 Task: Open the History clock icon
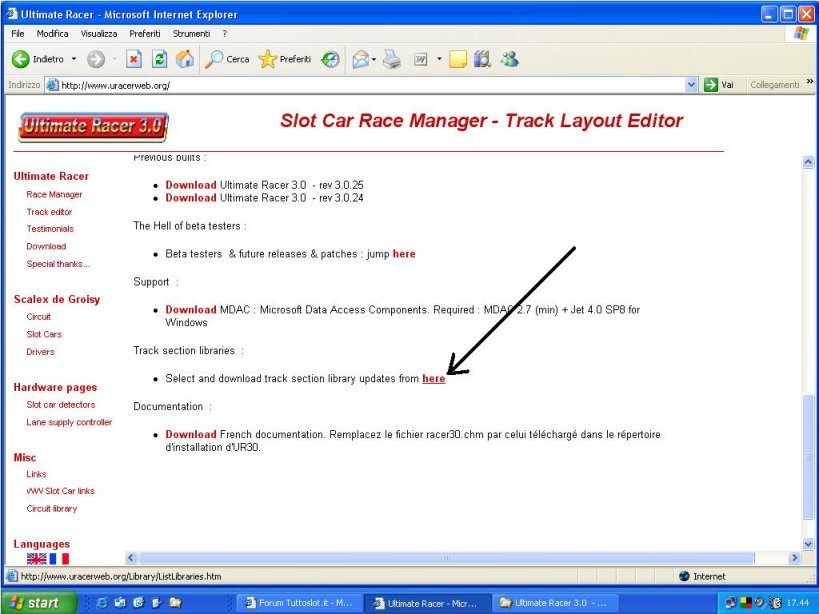(330, 59)
